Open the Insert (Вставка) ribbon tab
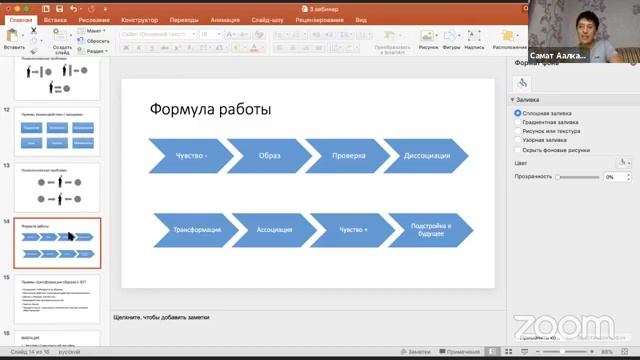The height and width of the screenshot is (360, 640). [x=55, y=20]
